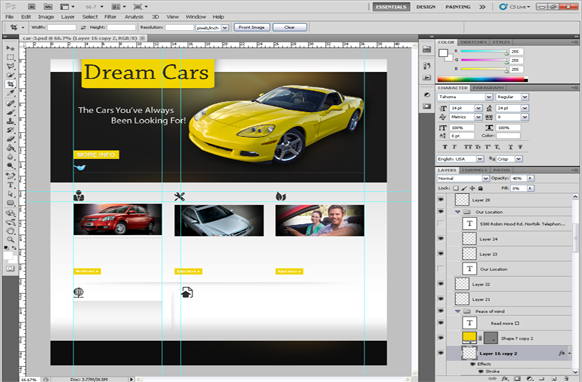
Task: Select the Brush tool
Action: (10, 112)
